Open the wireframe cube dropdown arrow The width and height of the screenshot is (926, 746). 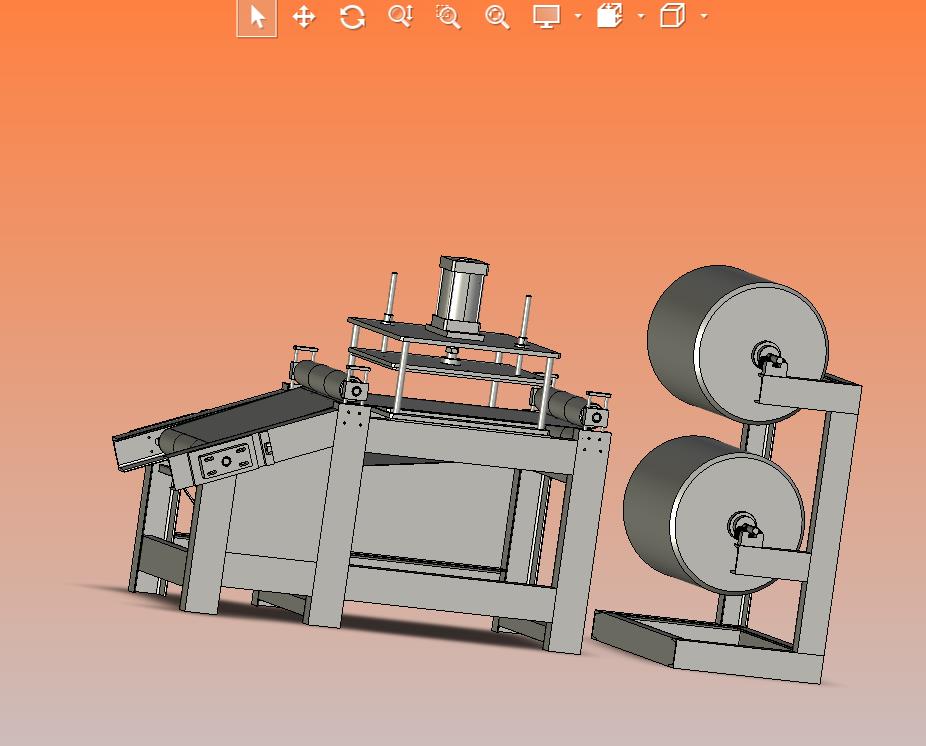click(x=704, y=17)
